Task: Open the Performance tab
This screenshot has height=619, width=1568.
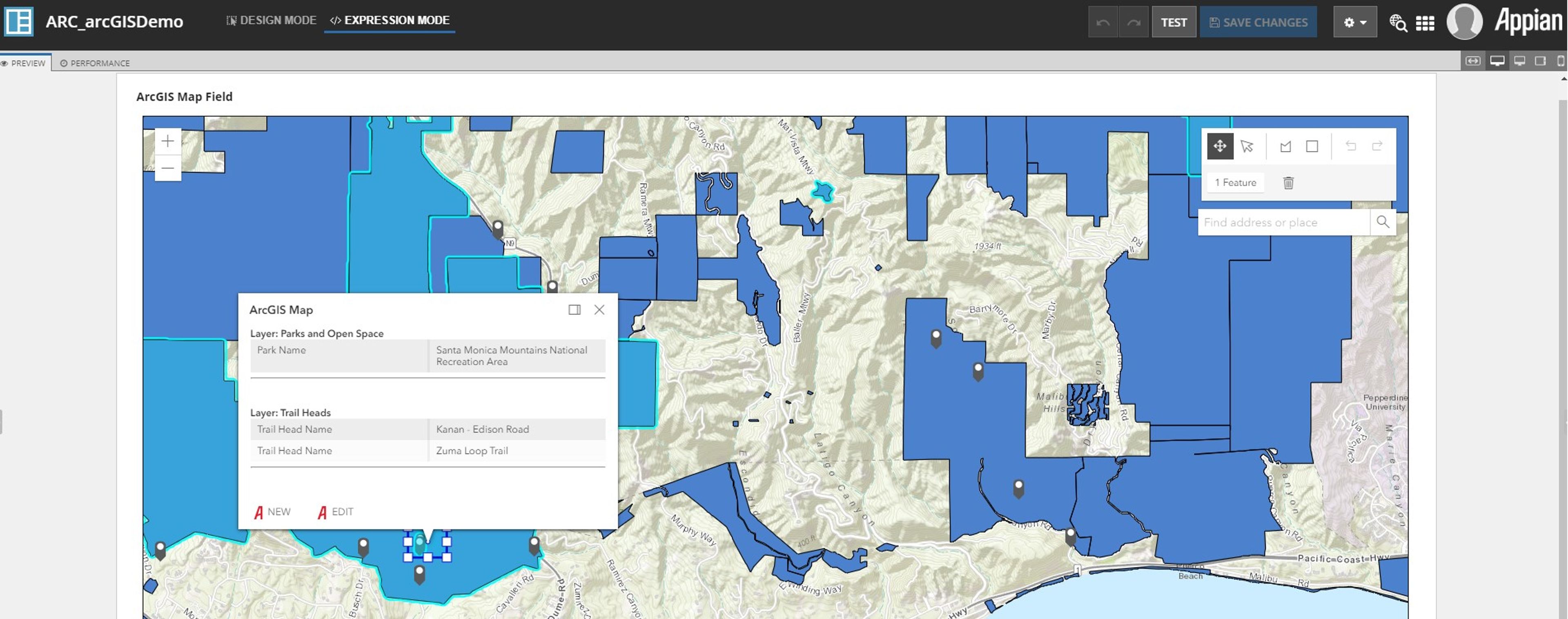Action: pos(95,63)
